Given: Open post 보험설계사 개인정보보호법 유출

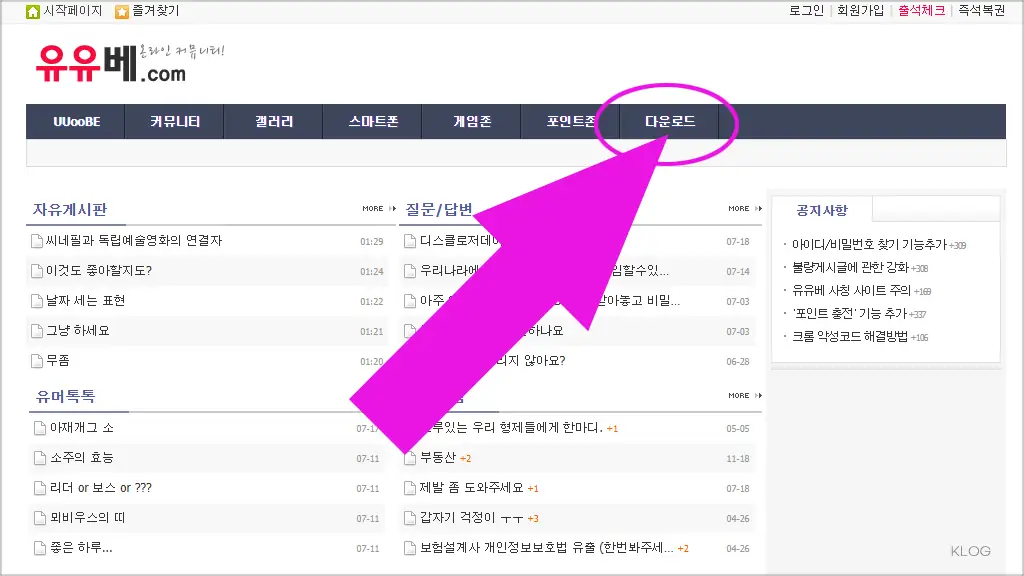Looking at the screenshot, I should (x=547, y=548).
